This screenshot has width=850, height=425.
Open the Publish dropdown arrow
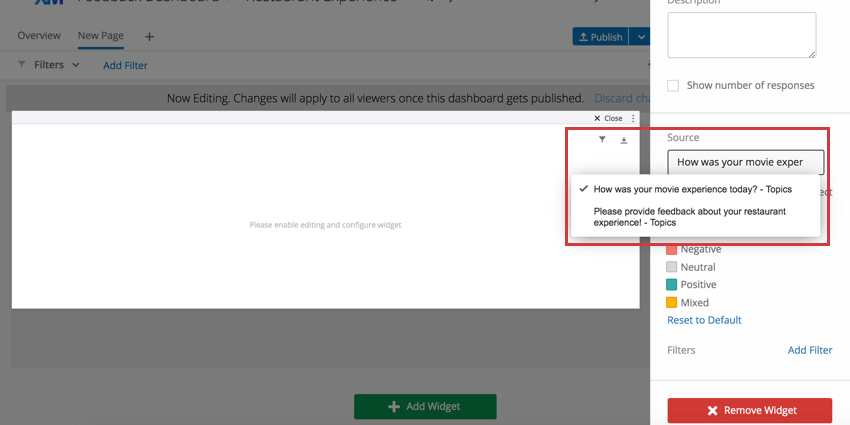pos(641,37)
